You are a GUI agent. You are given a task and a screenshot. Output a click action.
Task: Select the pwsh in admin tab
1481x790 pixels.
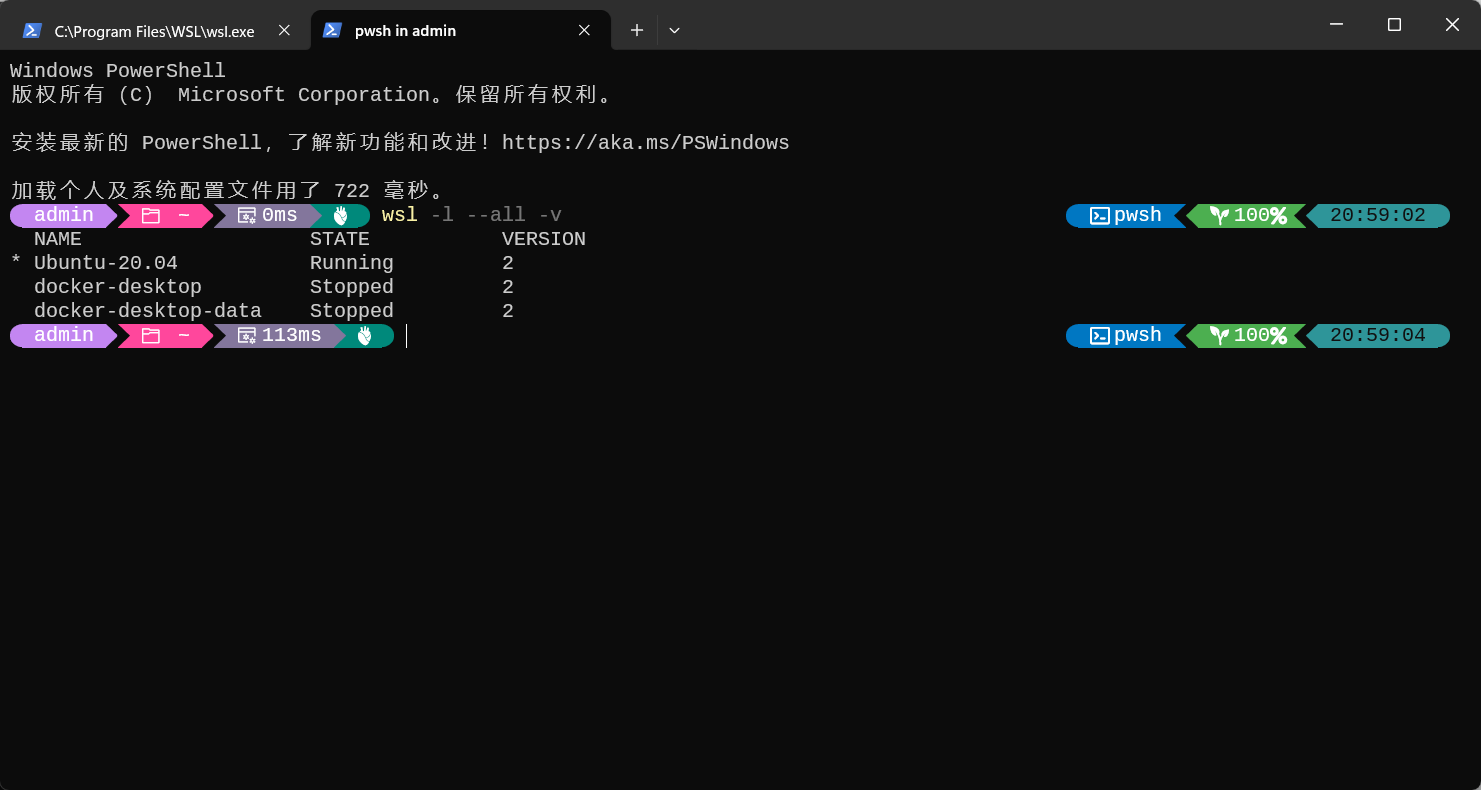405,31
